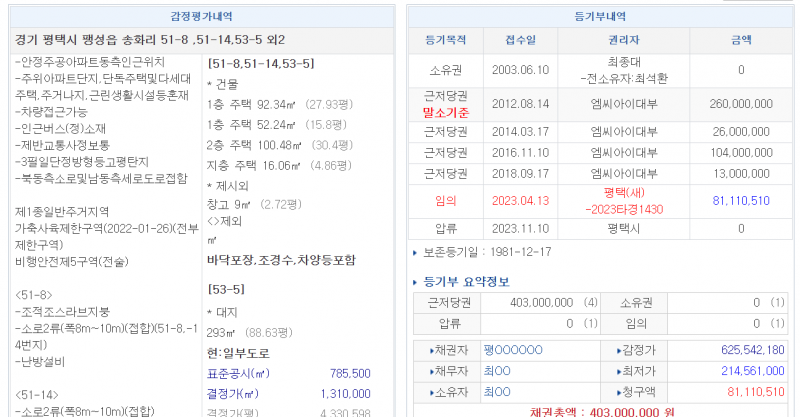Image resolution: width=800 pixels, height=417 pixels.
Task: Open the 감정평가내역 panel header
Action: click(202, 17)
